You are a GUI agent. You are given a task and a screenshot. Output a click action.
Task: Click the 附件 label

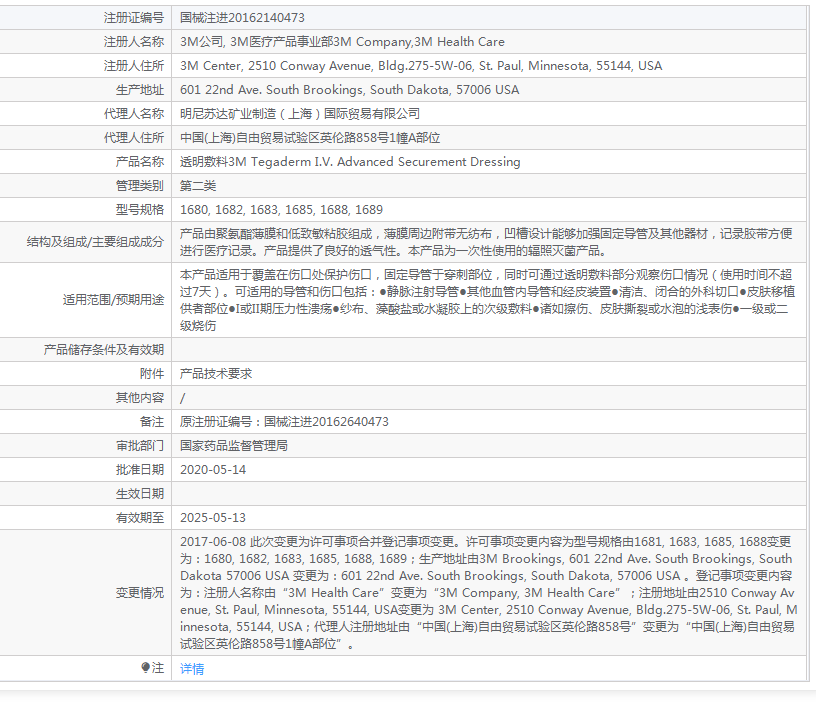click(x=152, y=374)
